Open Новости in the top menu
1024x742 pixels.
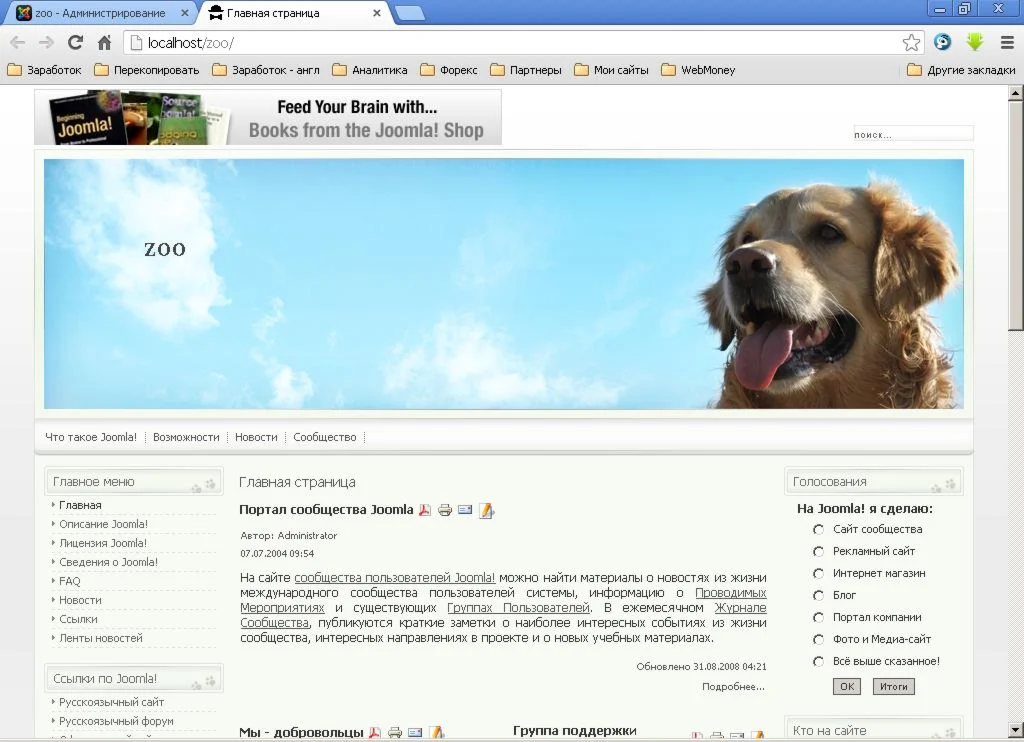click(x=256, y=437)
